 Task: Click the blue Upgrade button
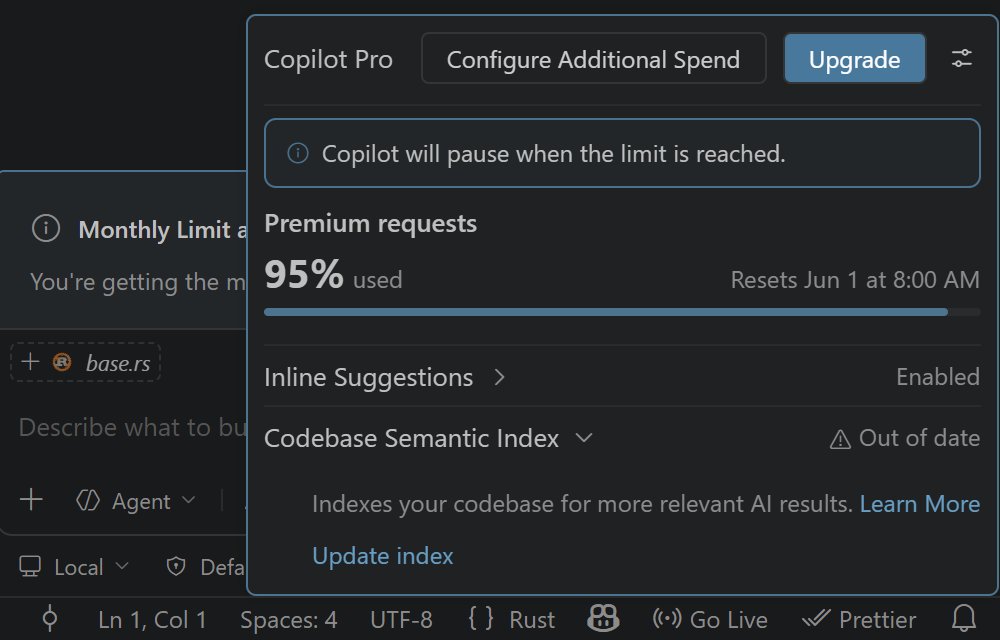pos(854,59)
